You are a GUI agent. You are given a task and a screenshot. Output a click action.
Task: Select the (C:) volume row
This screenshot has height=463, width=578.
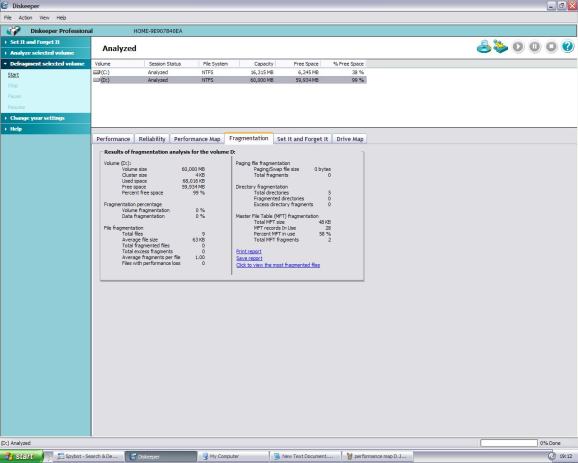pyautogui.click(x=229, y=72)
